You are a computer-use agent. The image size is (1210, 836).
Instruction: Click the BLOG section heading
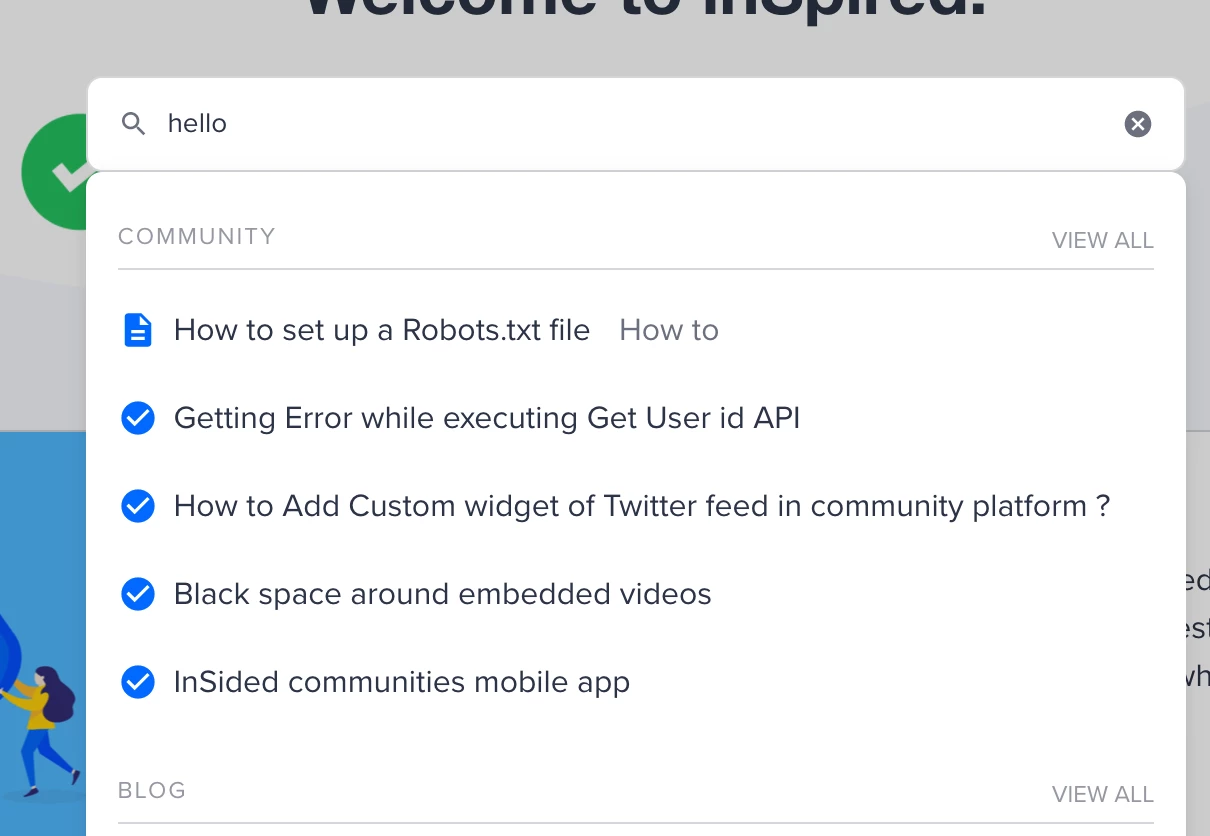[x=152, y=790]
